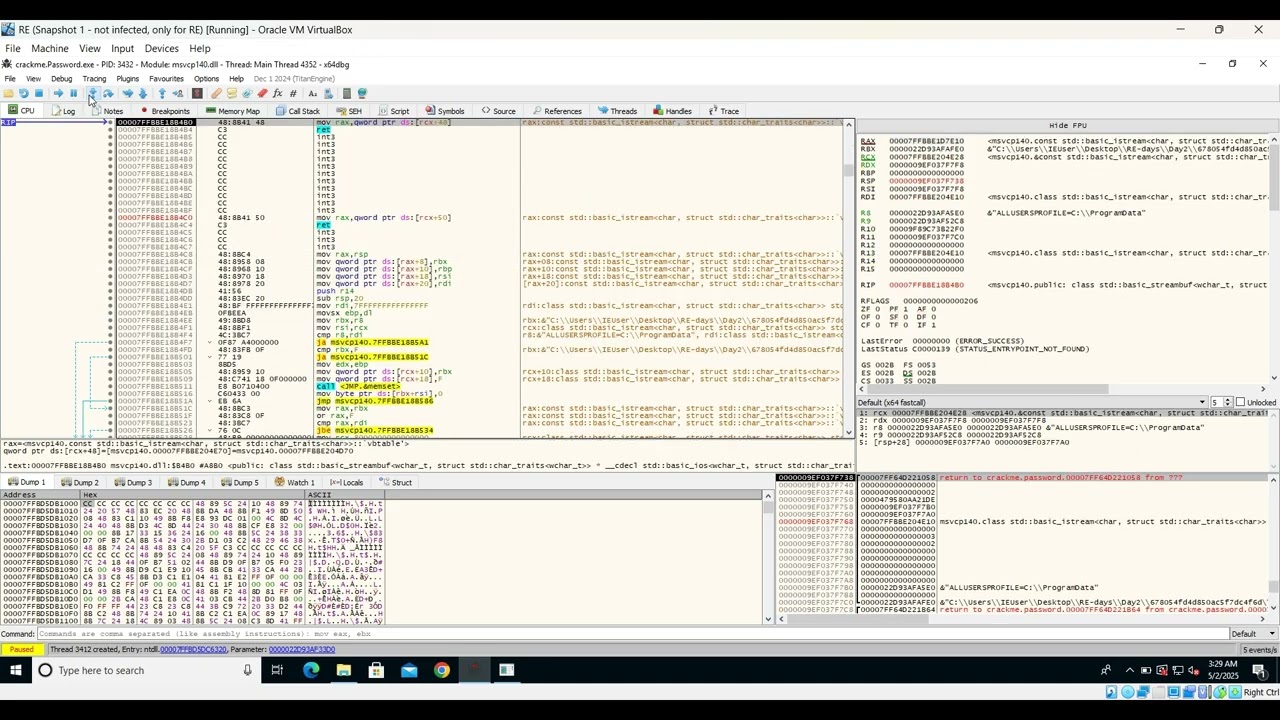The width and height of the screenshot is (1280, 720).
Task: Click the Address column header in dump
Action: 40,495
